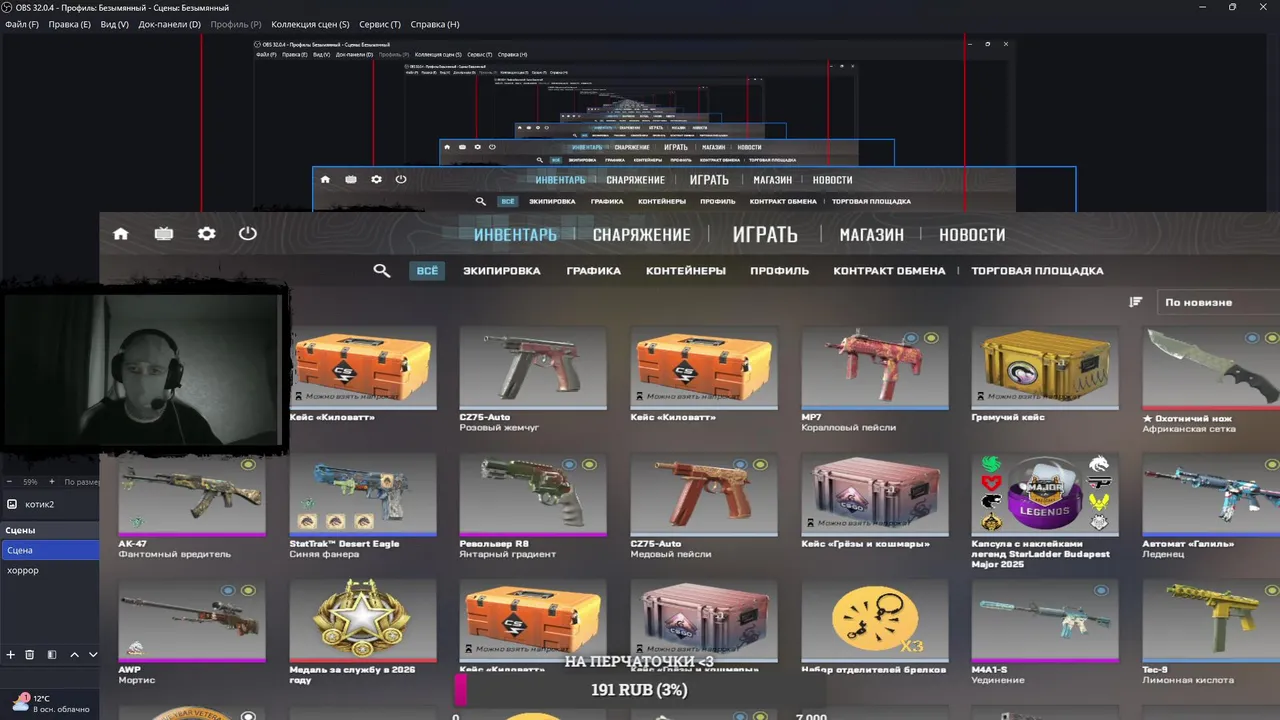The height and width of the screenshot is (720, 1280).
Task: Select the MP7 Коралловый пейсли item
Action: point(875,380)
